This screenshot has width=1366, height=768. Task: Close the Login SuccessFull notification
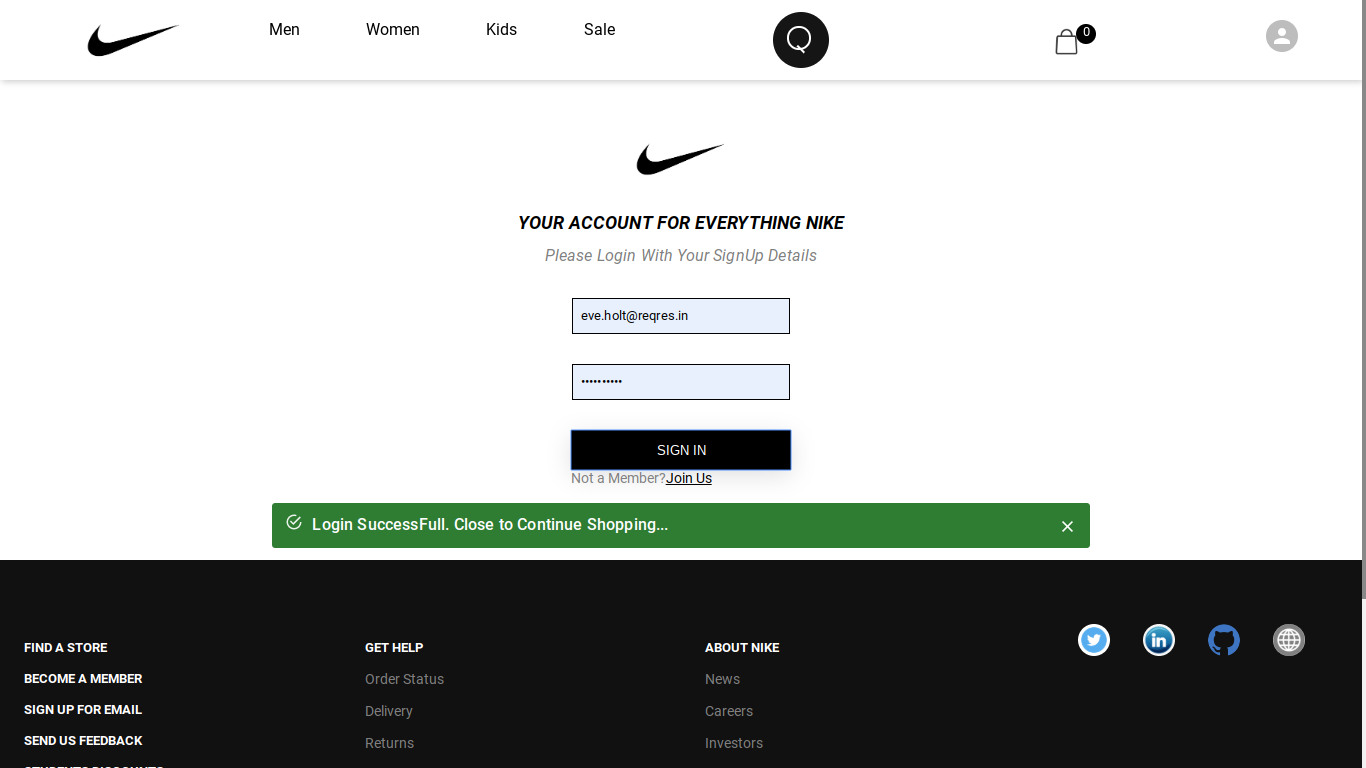(1067, 526)
